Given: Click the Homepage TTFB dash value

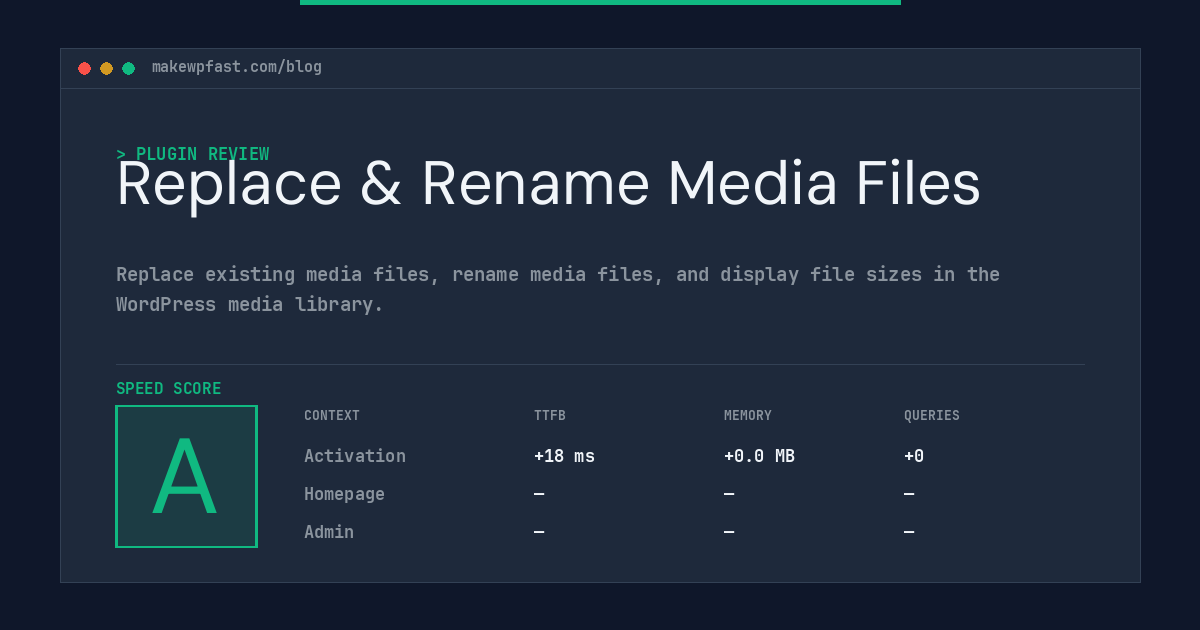Looking at the screenshot, I should [x=539, y=494].
